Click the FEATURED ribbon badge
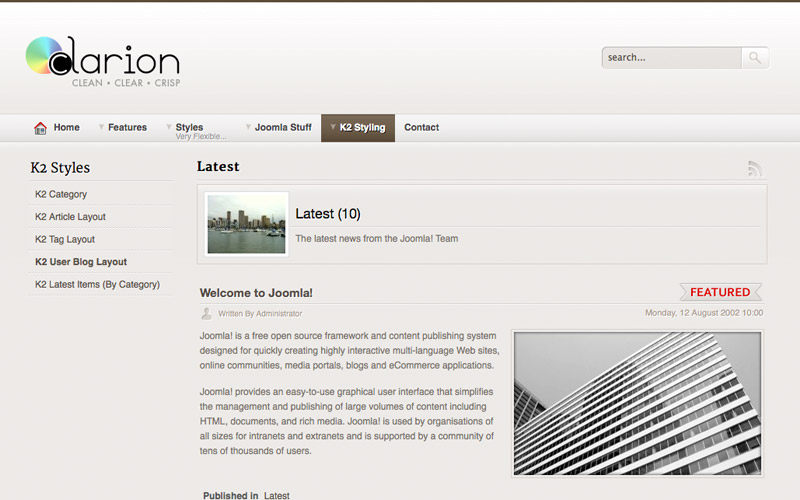The width and height of the screenshot is (800, 500). [x=720, y=292]
